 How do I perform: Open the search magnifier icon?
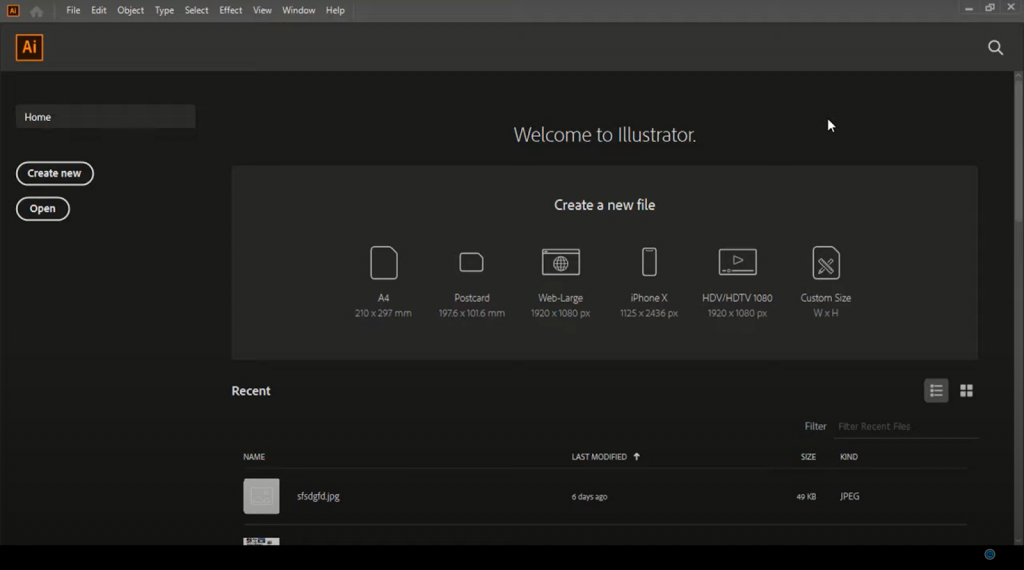[x=995, y=48]
